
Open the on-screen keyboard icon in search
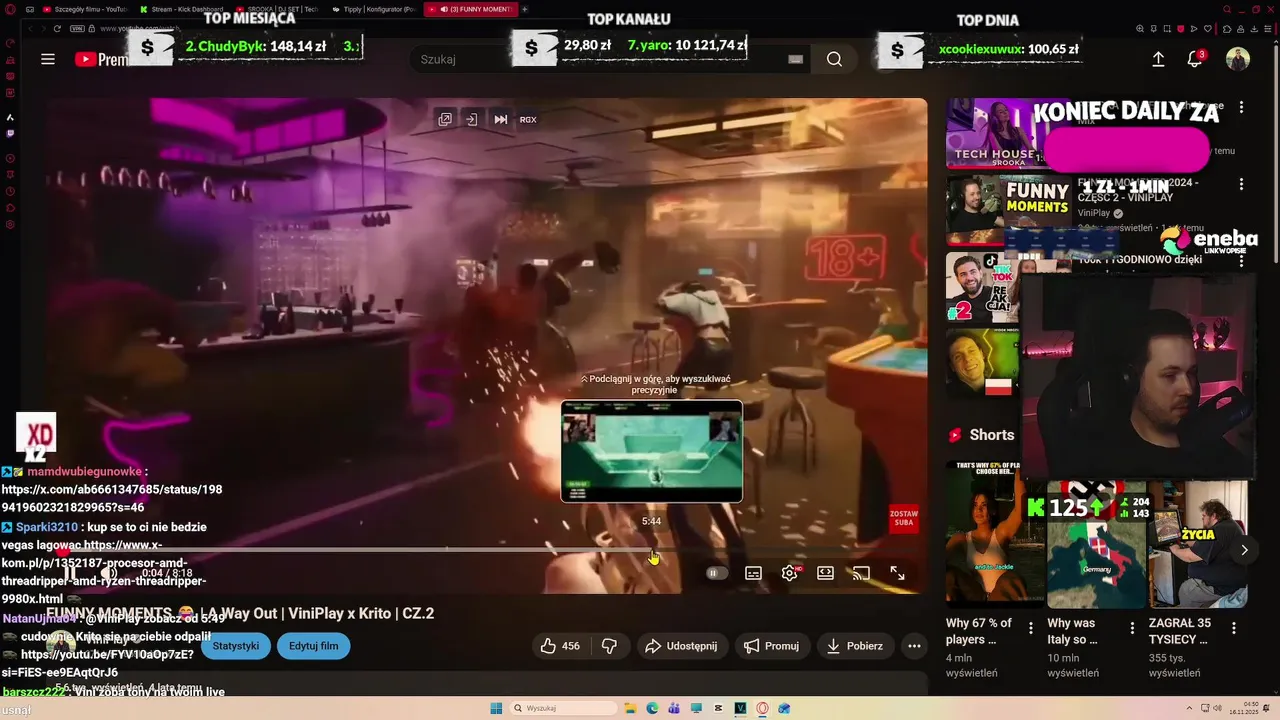[796, 59]
